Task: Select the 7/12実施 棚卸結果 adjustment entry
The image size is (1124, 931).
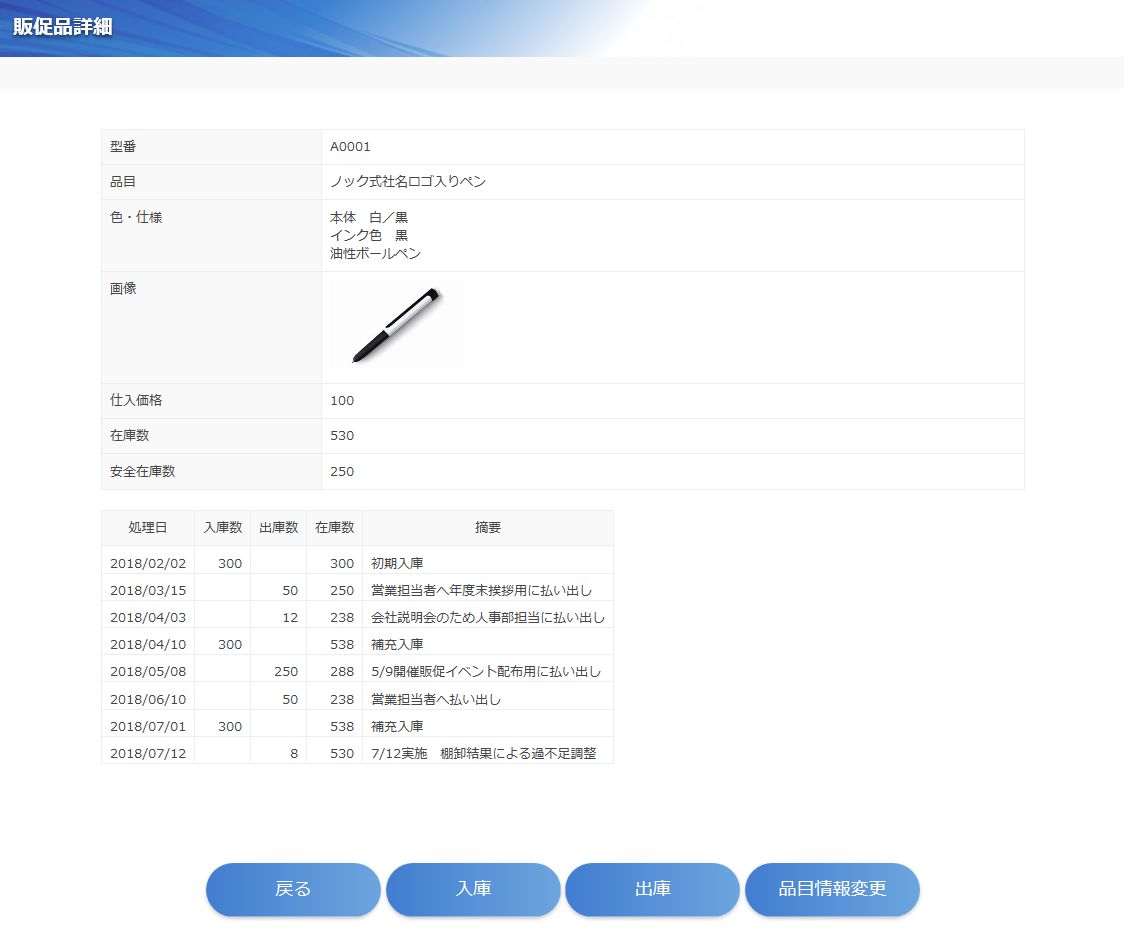Action: [x=483, y=753]
